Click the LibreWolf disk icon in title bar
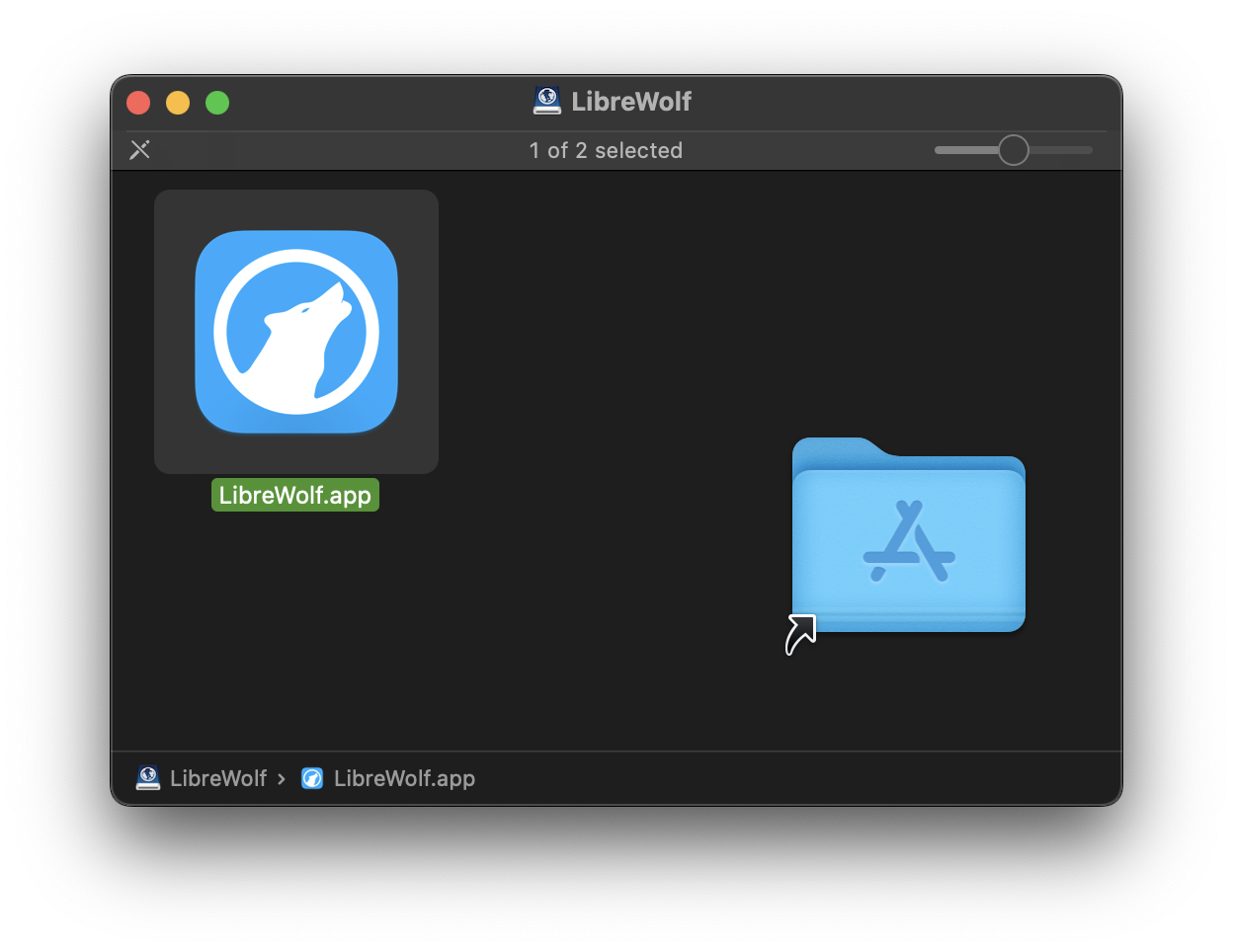 (x=547, y=101)
